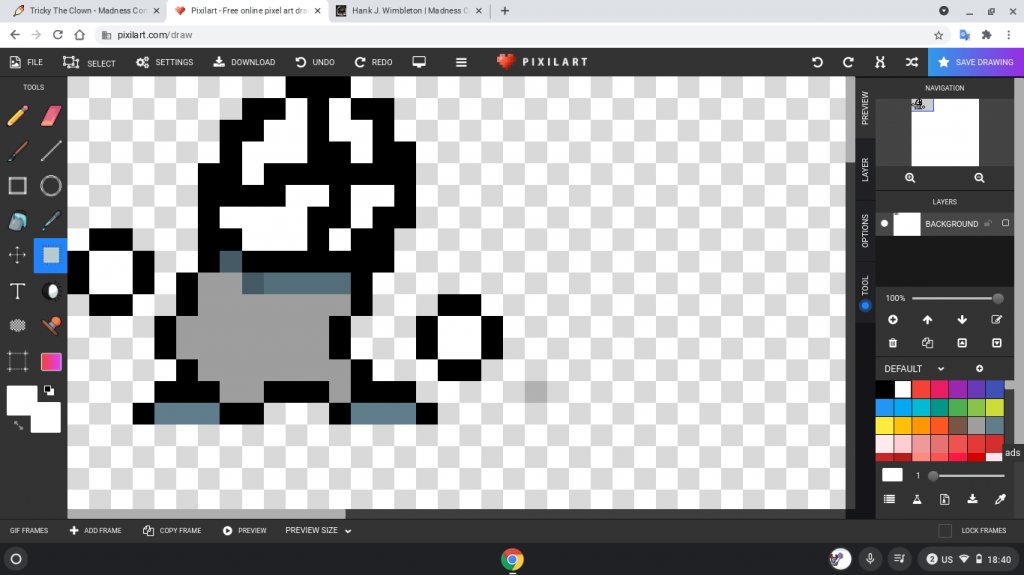Duplicate layer with copy icon
The width and height of the screenshot is (1024, 575).
927,343
